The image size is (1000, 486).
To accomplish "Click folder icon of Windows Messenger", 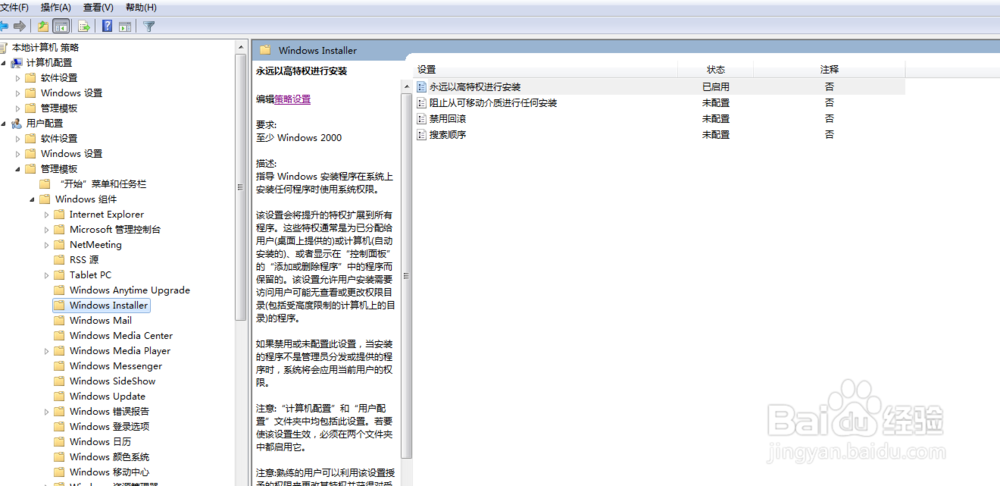I will [59, 366].
